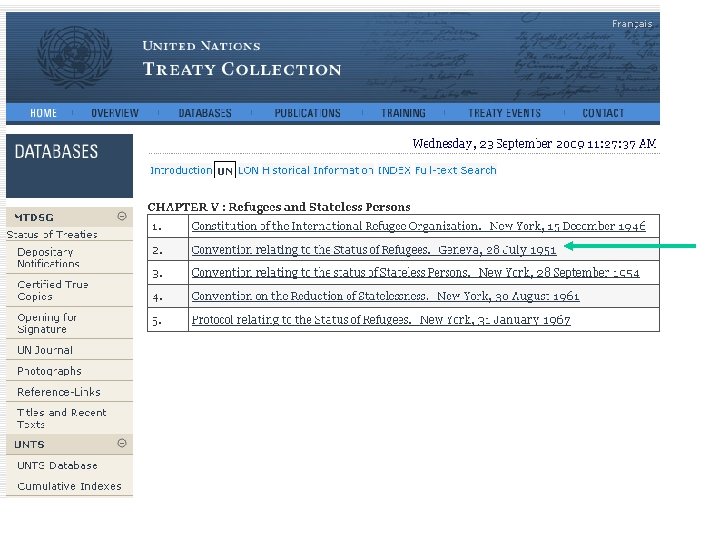720x540 pixels.
Task: Click the MTDSG section header text
Action: pyautogui.click(x=34, y=217)
